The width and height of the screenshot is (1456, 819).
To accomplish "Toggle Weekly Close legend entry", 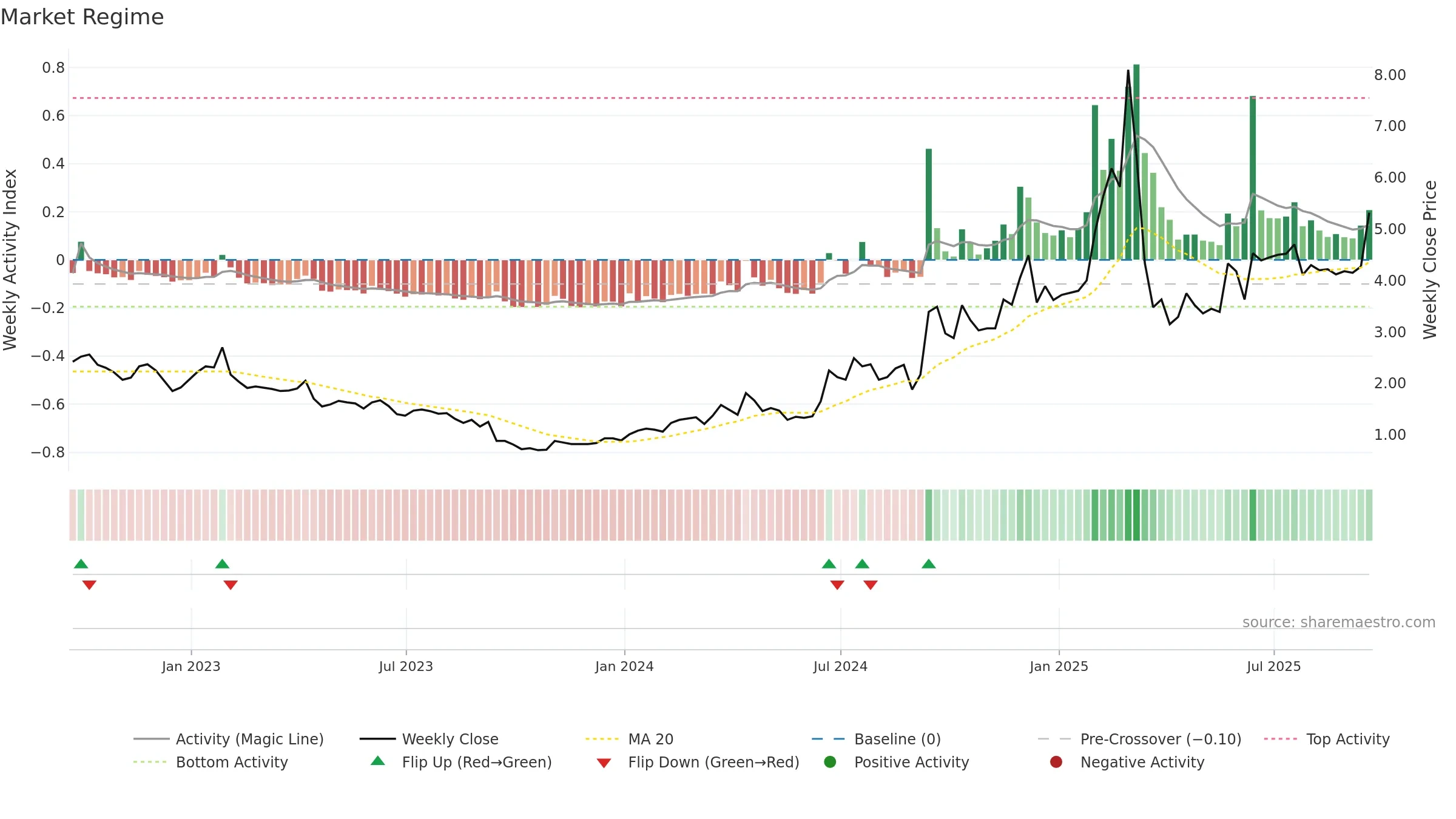I will tap(429, 739).
